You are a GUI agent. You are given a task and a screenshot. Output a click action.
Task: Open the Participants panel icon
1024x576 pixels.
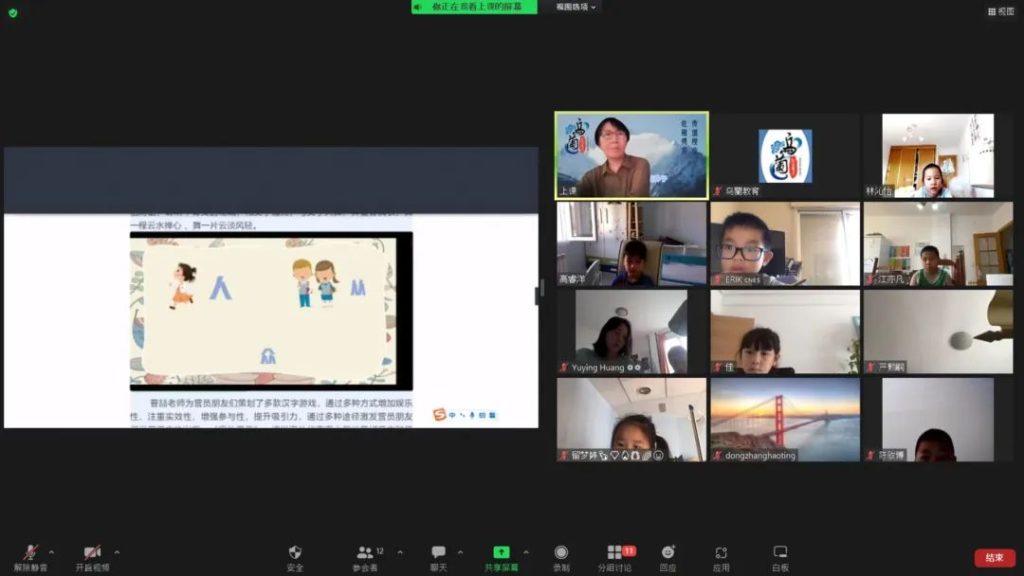click(365, 552)
